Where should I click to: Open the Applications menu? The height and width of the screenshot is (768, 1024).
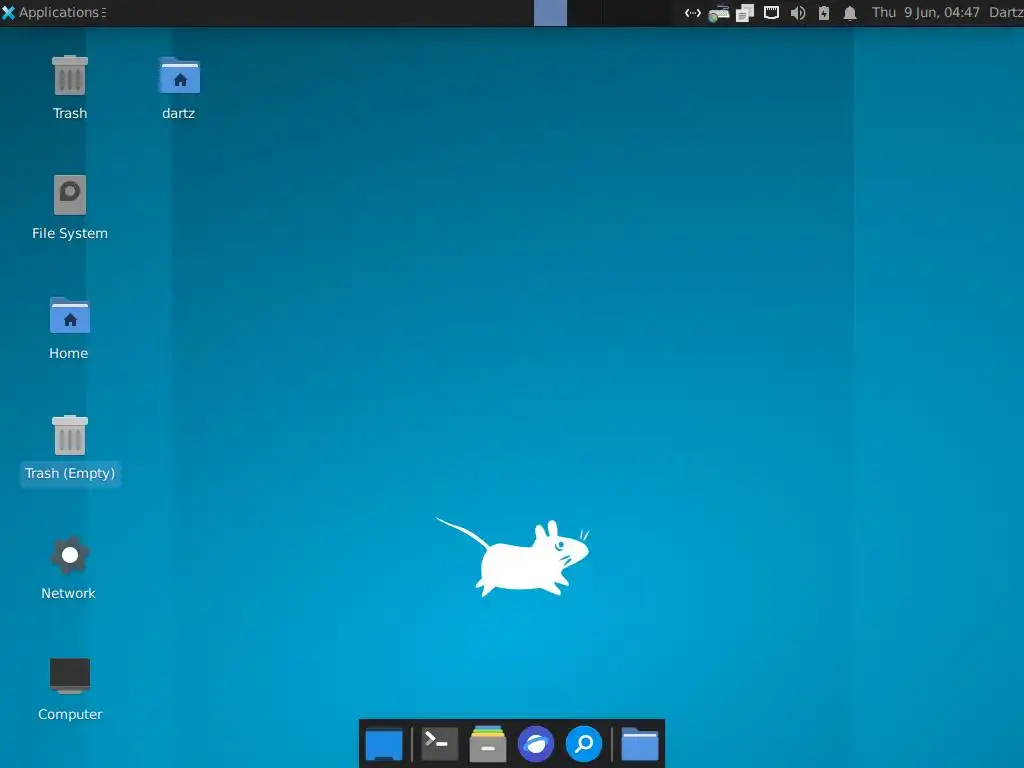tap(53, 12)
